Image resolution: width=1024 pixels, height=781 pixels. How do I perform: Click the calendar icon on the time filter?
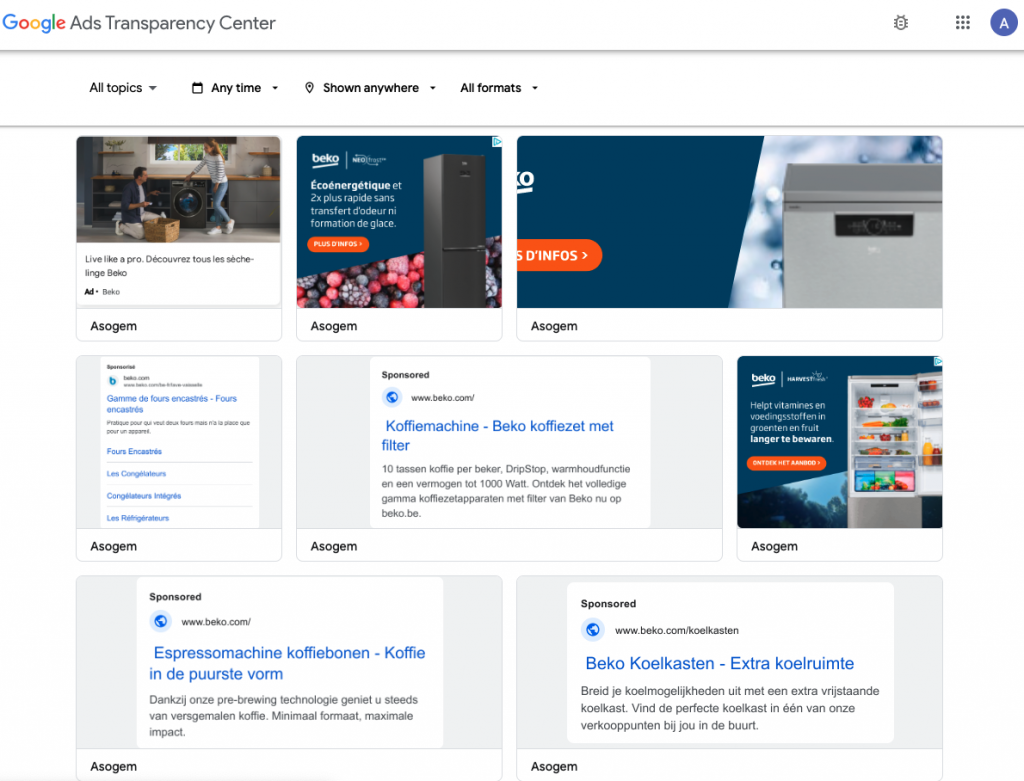point(196,87)
